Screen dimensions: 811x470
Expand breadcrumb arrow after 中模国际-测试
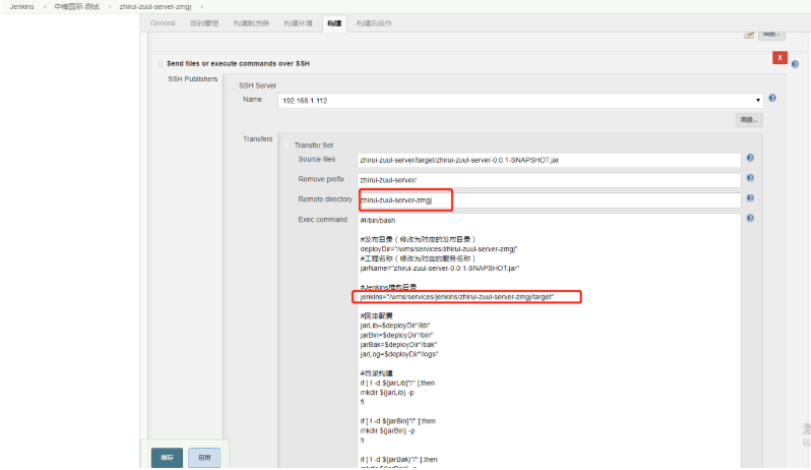point(110,7)
